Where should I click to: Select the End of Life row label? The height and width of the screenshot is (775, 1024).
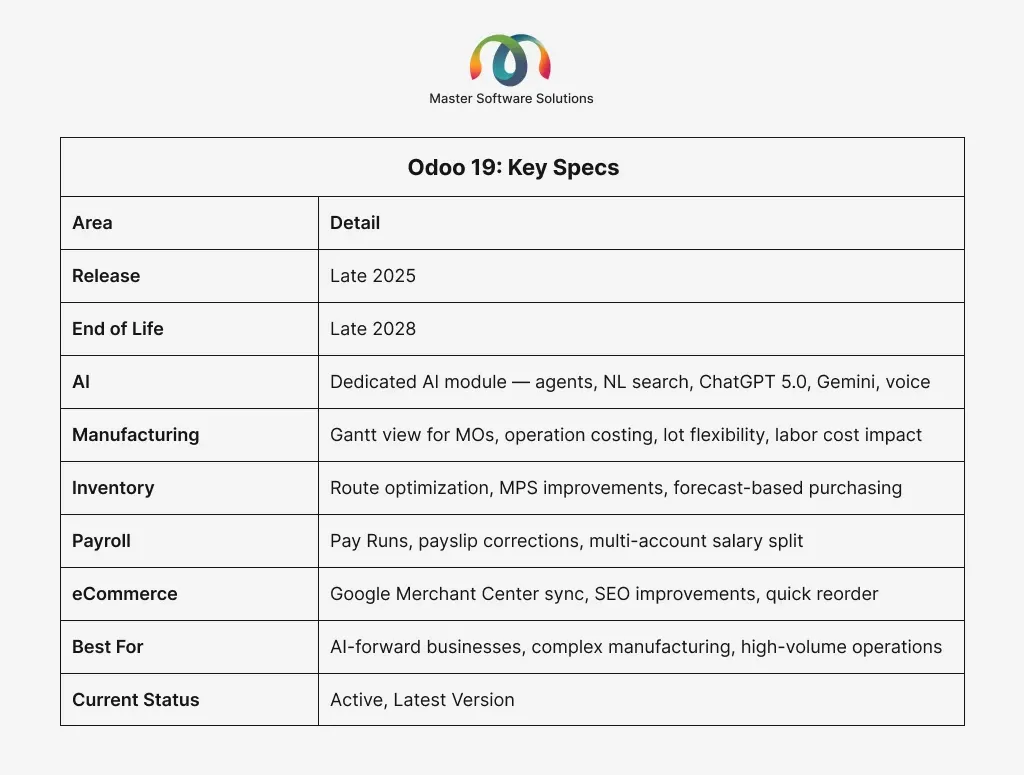click(x=117, y=329)
